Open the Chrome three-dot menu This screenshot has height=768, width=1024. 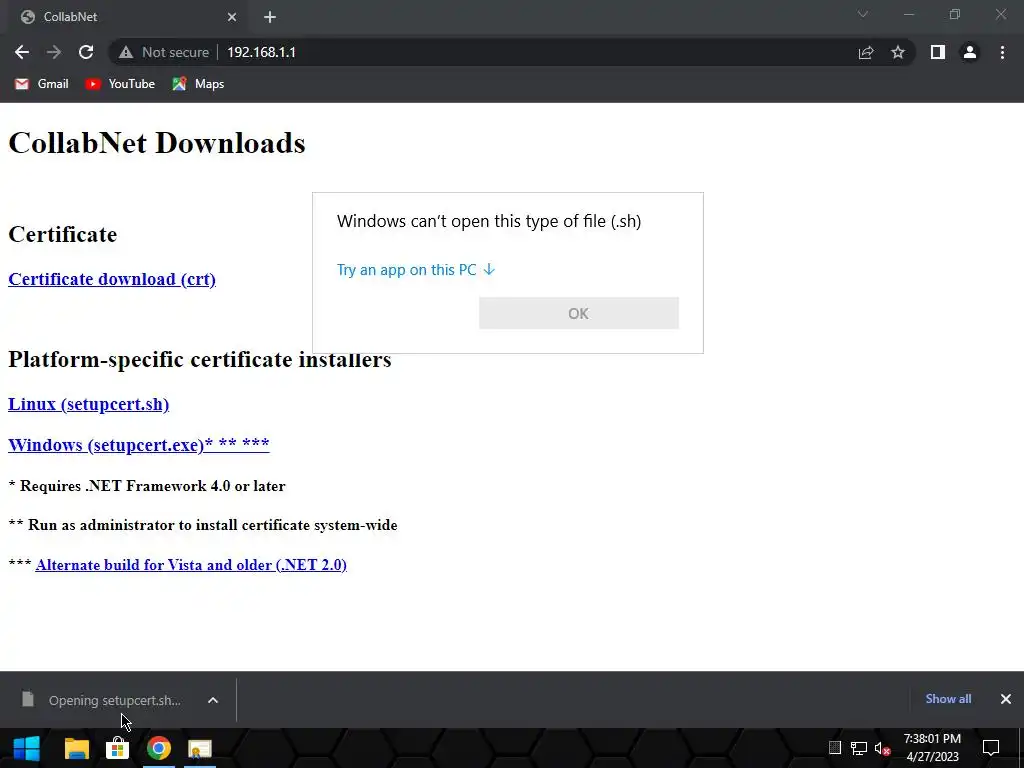[1002, 52]
